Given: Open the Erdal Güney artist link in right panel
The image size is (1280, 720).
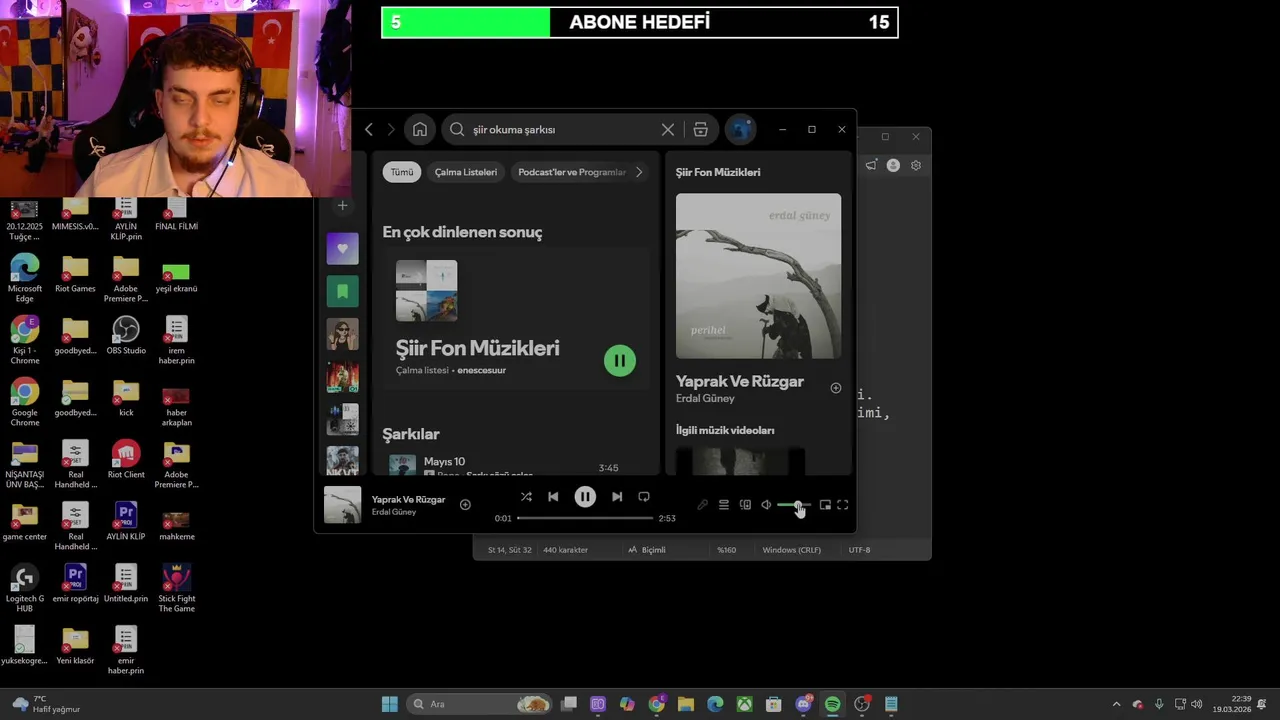Looking at the screenshot, I should click(x=705, y=398).
